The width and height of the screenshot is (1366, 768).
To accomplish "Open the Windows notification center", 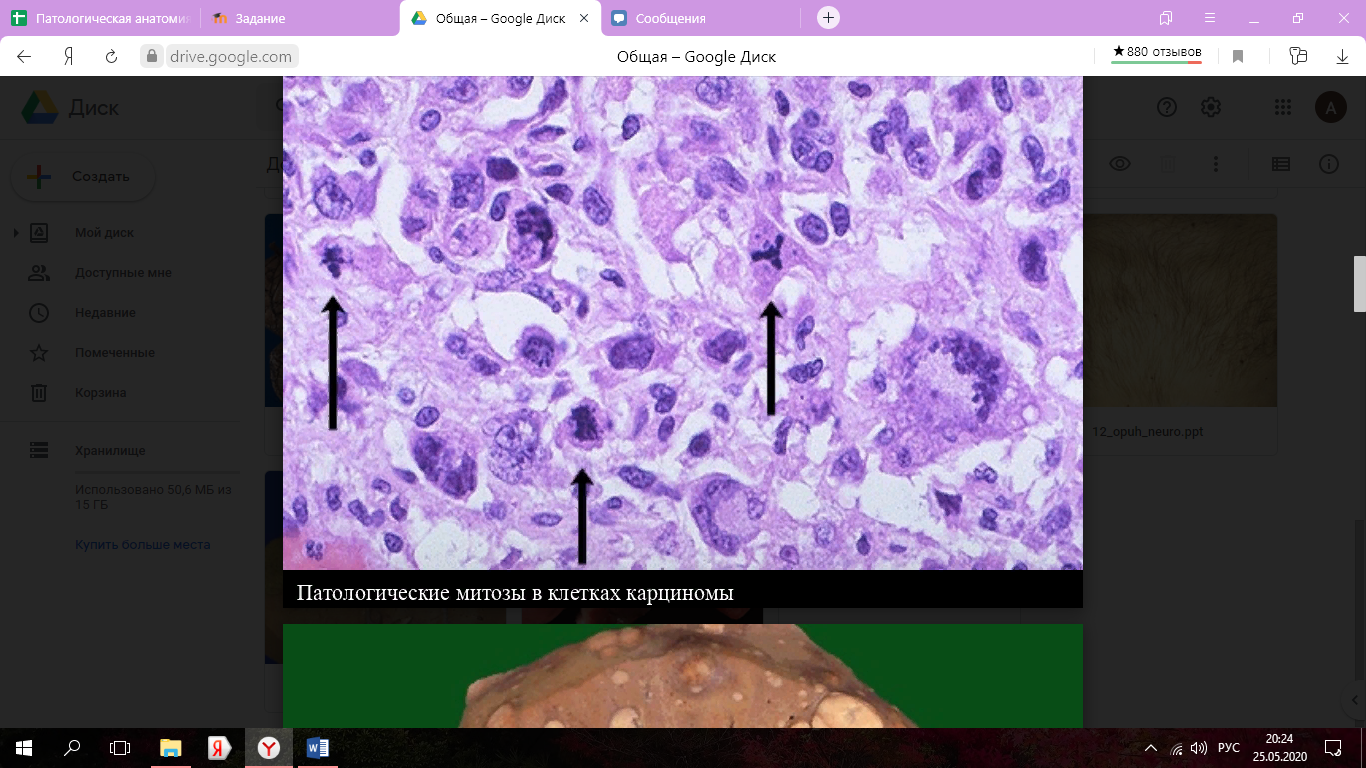I will pos(1333,748).
